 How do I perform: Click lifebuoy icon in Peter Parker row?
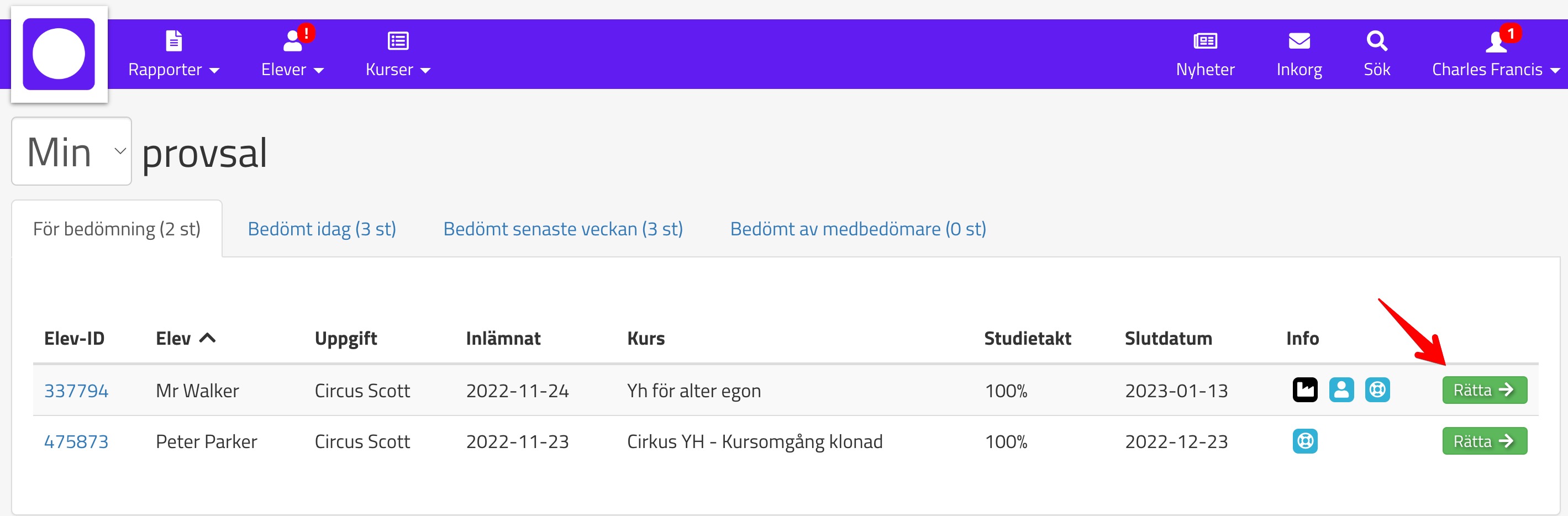point(1304,441)
